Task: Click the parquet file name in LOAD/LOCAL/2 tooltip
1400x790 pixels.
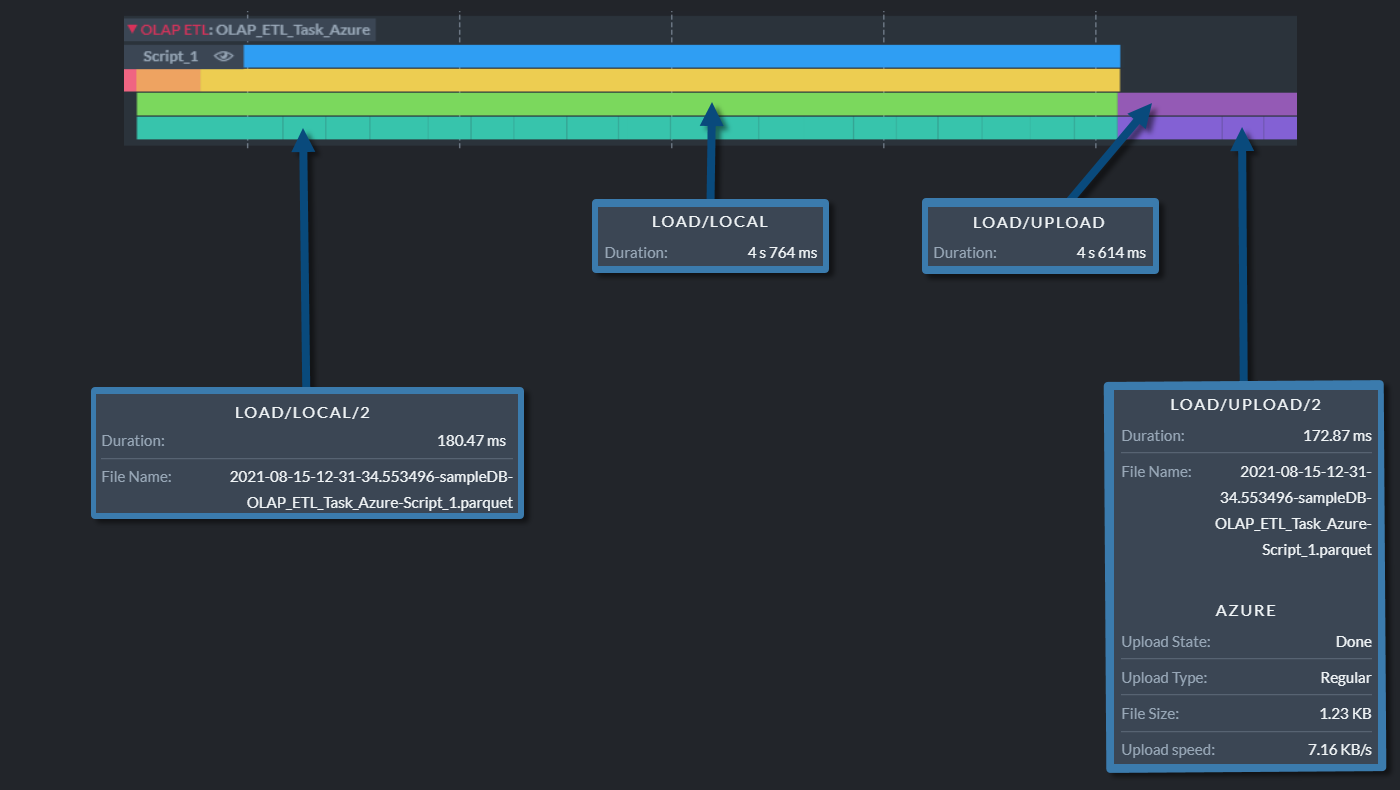Action: [371, 490]
